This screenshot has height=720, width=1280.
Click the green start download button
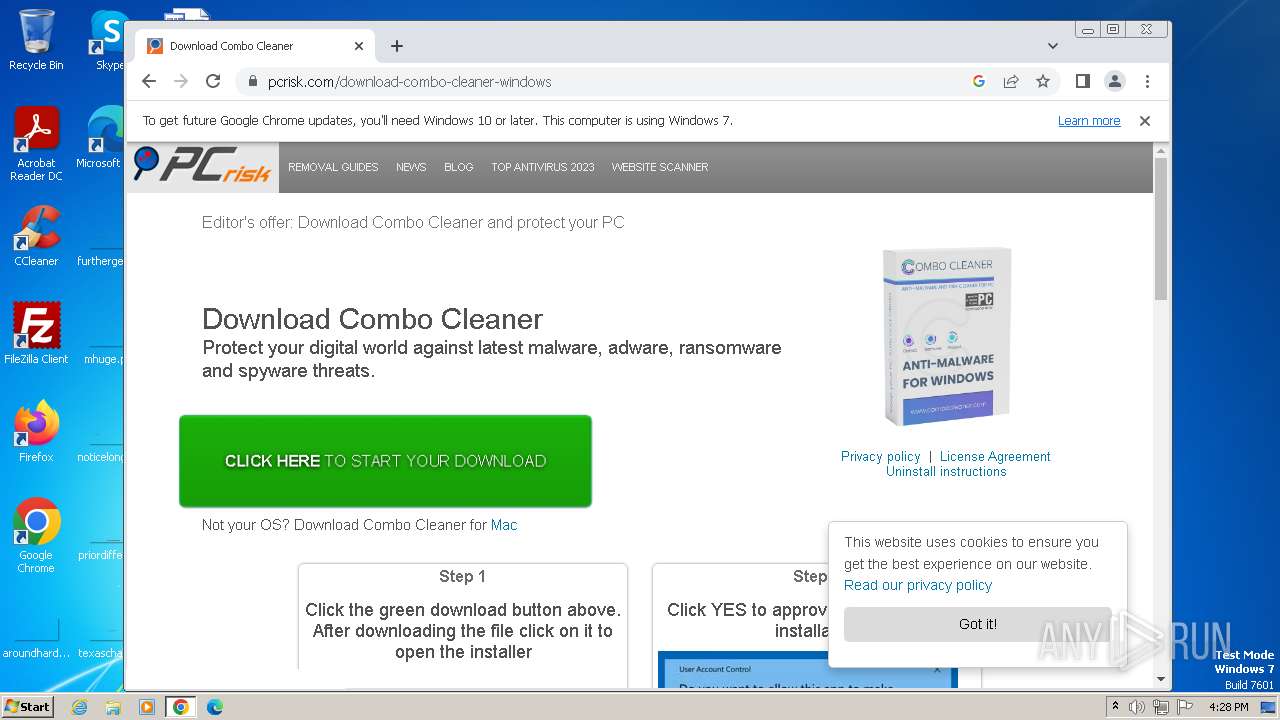point(385,461)
